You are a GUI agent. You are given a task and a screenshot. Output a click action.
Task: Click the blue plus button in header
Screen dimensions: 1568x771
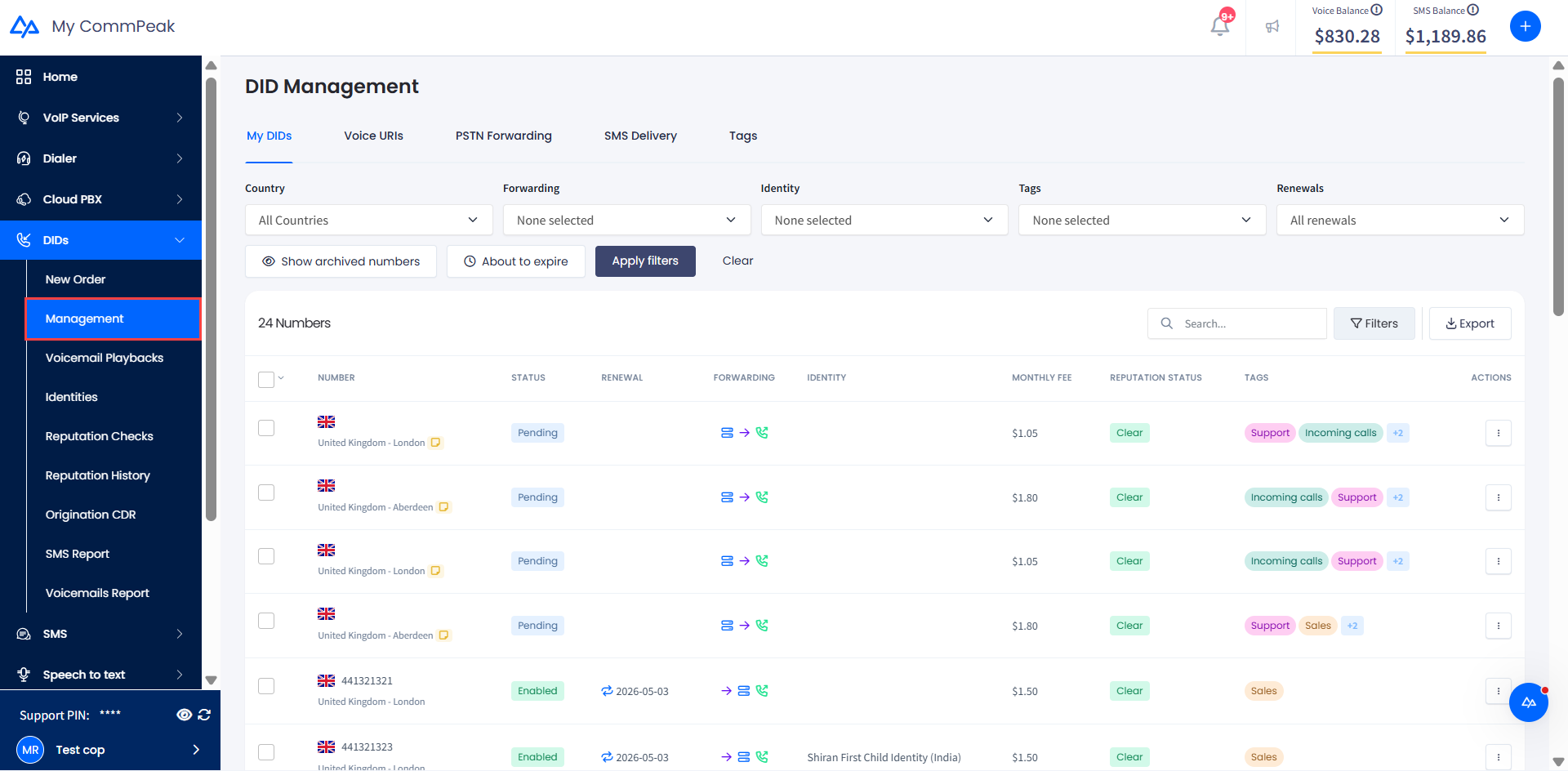(1525, 26)
